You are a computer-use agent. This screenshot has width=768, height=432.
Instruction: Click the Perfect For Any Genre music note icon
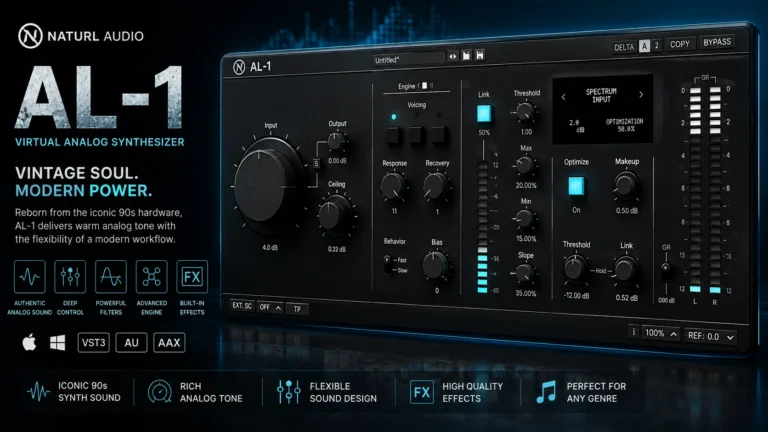coord(547,392)
